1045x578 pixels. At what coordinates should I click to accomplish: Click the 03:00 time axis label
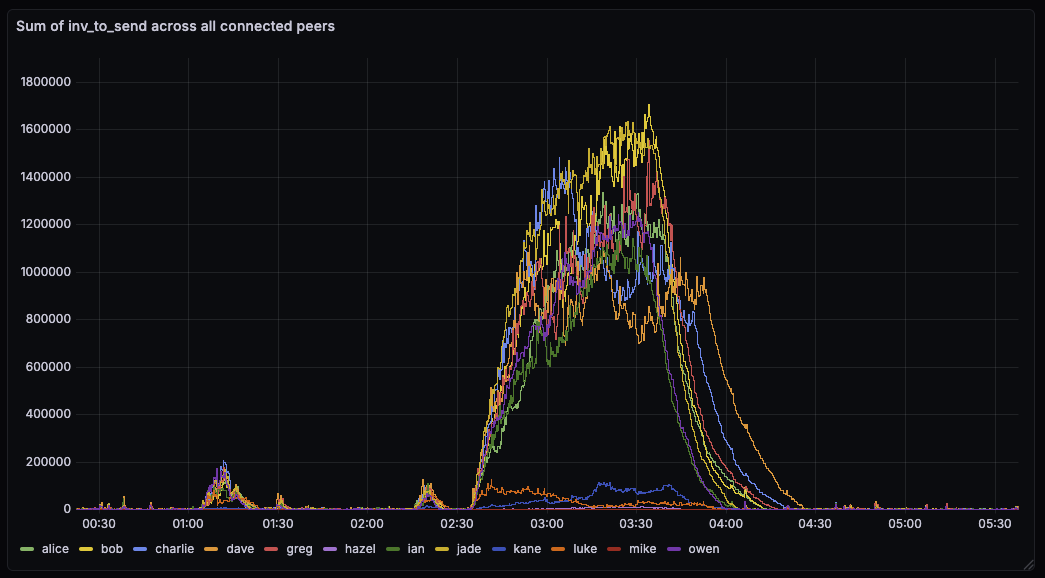[x=546, y=523]
